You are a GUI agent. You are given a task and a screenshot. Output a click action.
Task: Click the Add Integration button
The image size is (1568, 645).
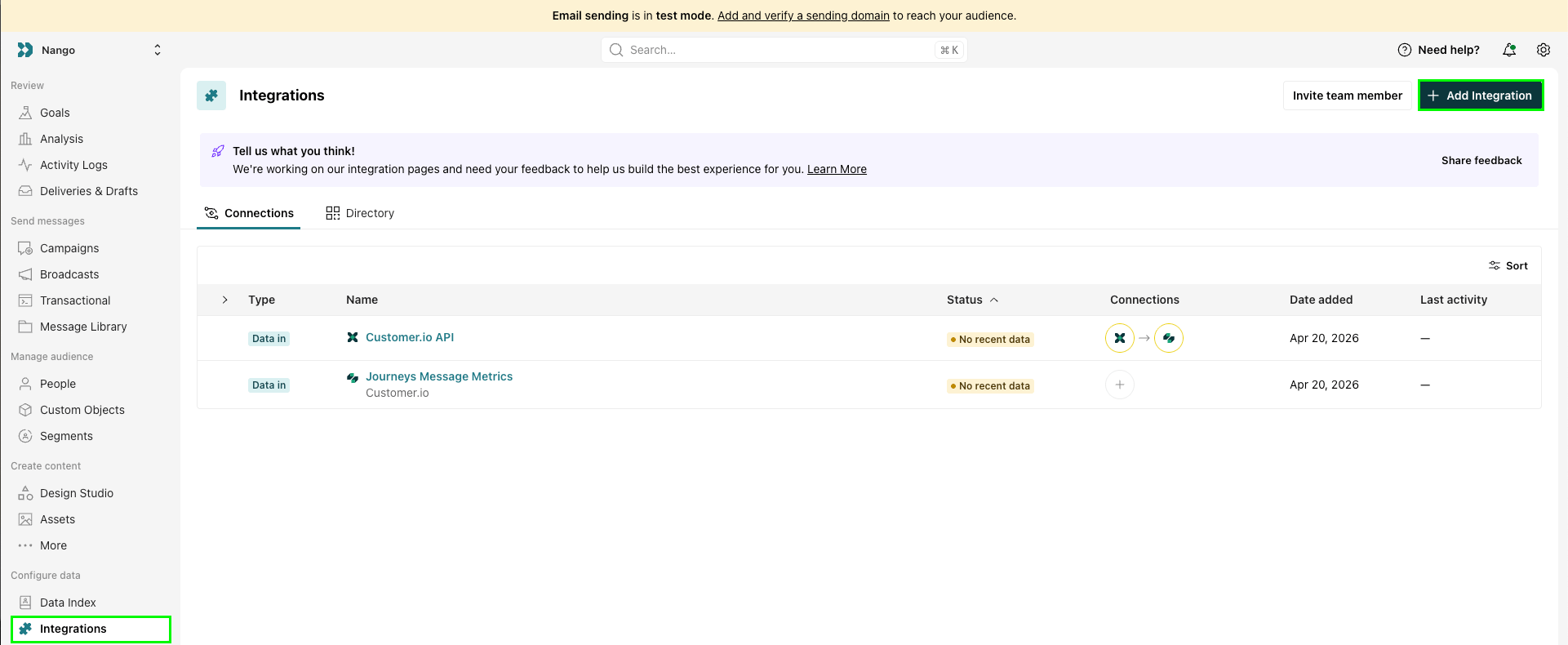(1481, 96)
